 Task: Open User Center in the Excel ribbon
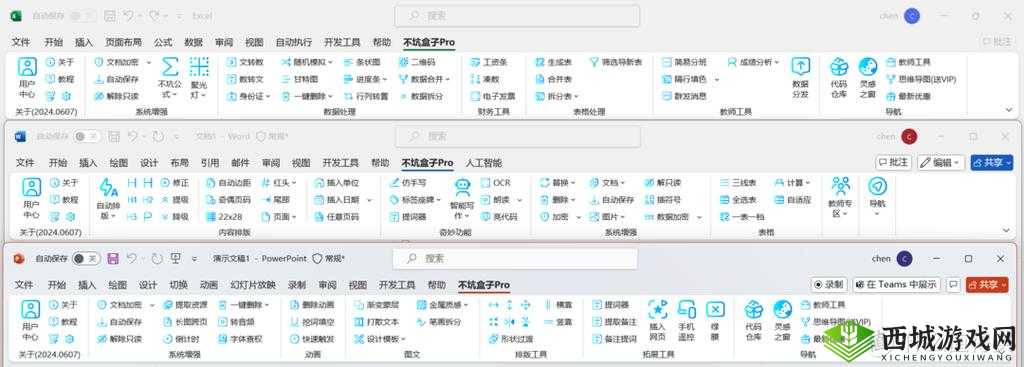pyautogui.click(x=27, y=78)
